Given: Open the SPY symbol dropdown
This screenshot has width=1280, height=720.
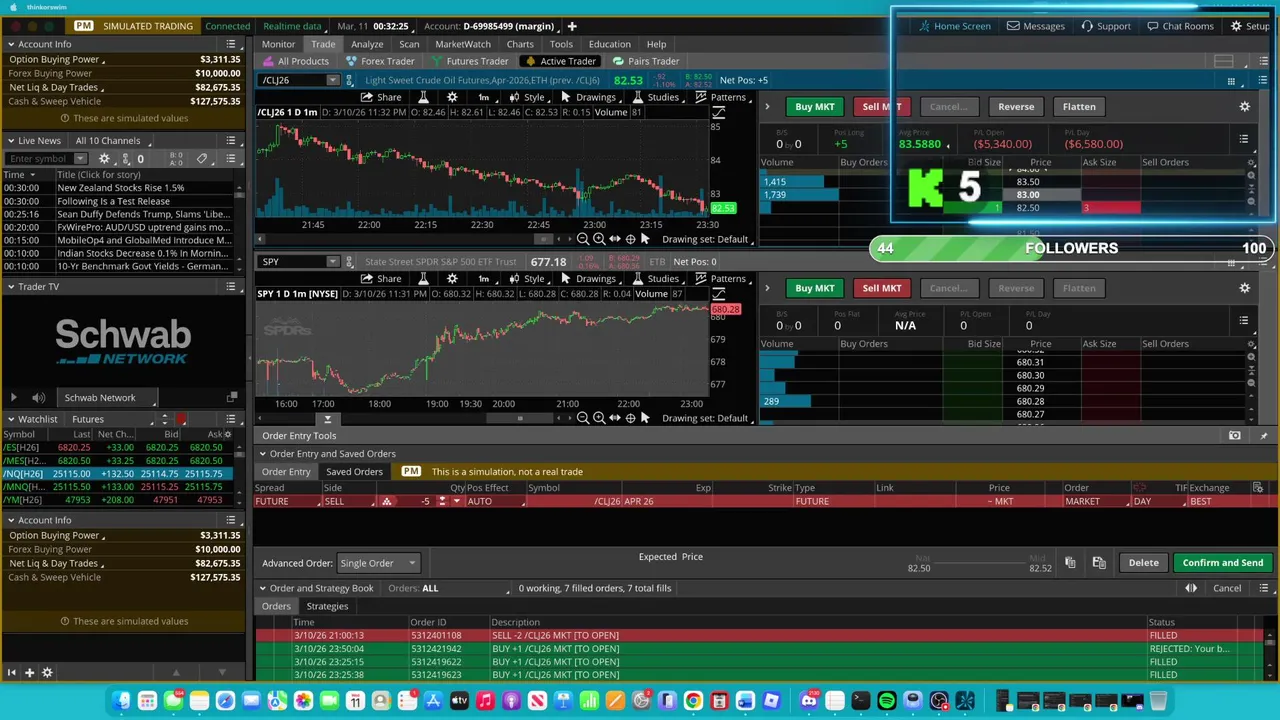Looking at the screenshot, I should [x=333, y=262].
